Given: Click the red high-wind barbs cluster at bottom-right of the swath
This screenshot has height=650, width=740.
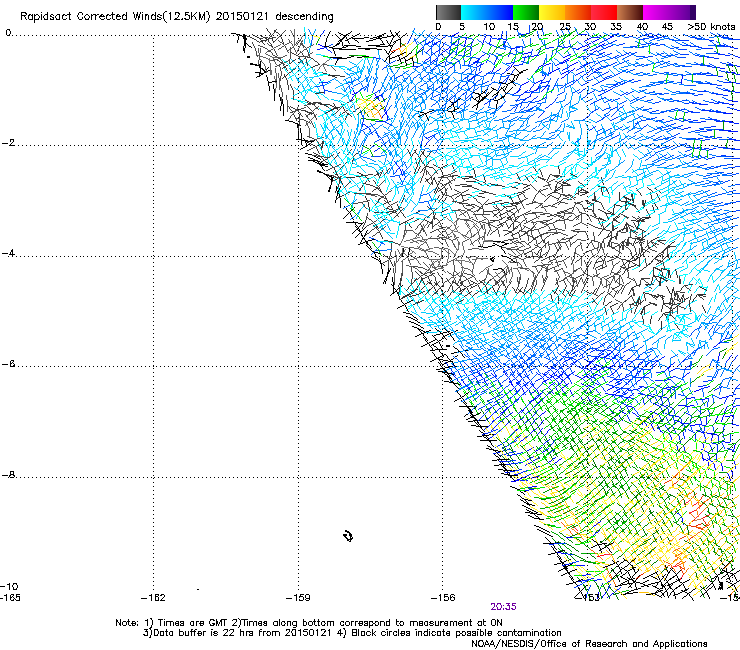Looking at the screenshot, I should click(698, 515).
